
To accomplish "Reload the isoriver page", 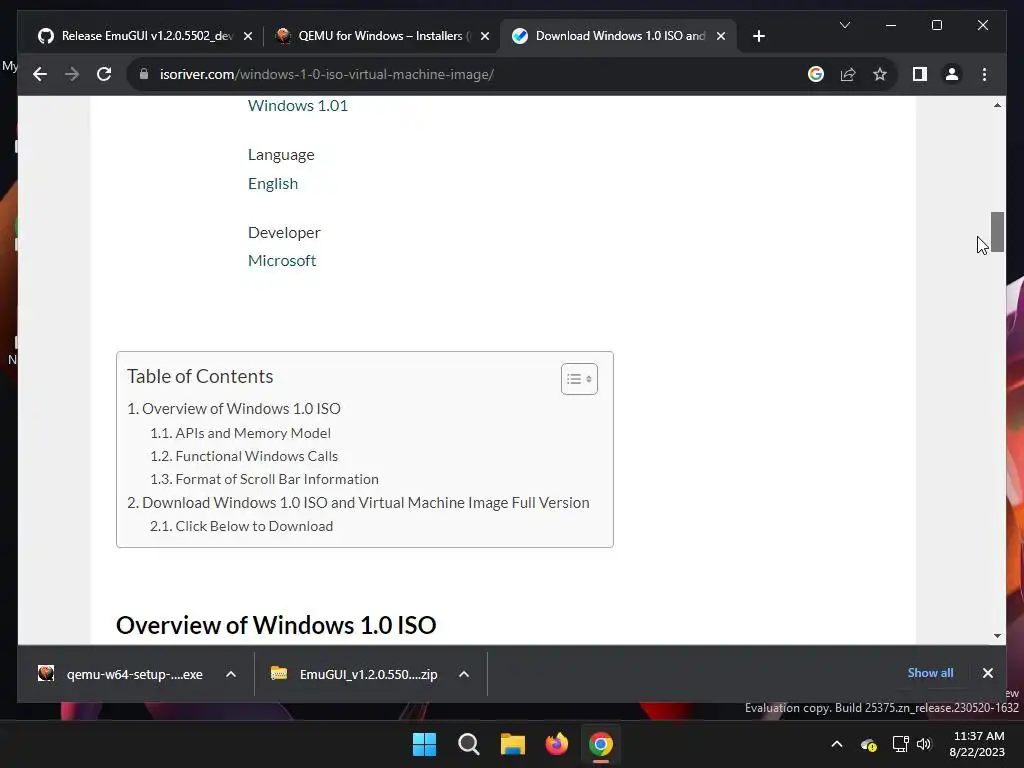I will [x=104, y=74].
